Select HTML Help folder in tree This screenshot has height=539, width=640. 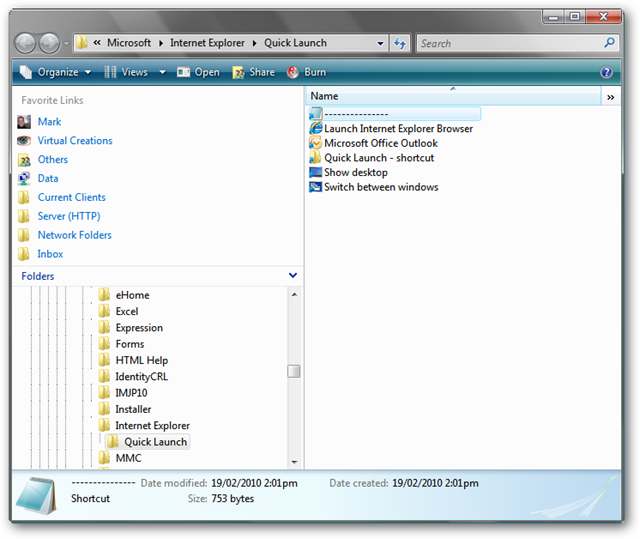[142, 360]
